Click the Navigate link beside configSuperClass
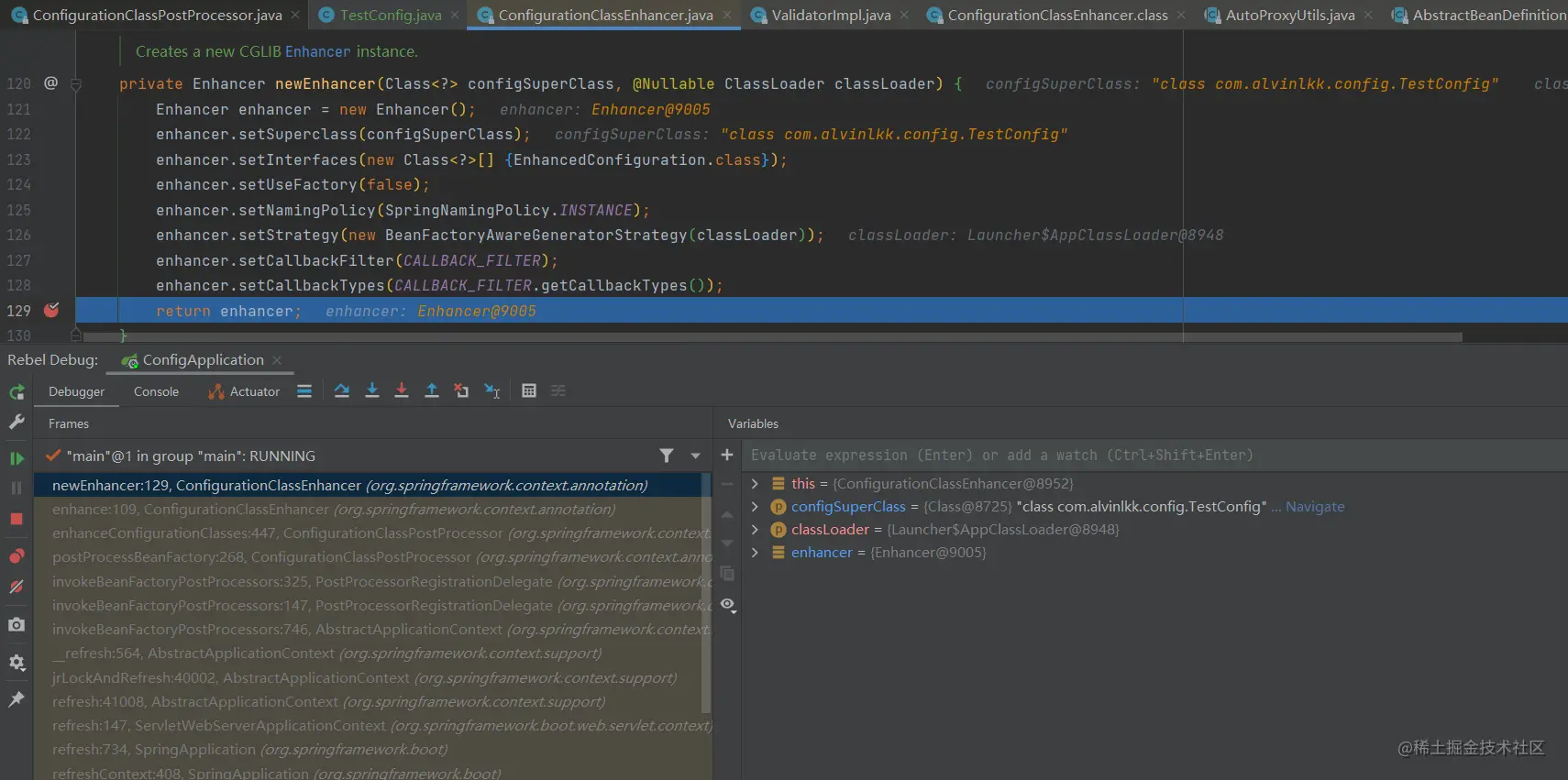The image size is (1568, 780). coord(1315,507)
